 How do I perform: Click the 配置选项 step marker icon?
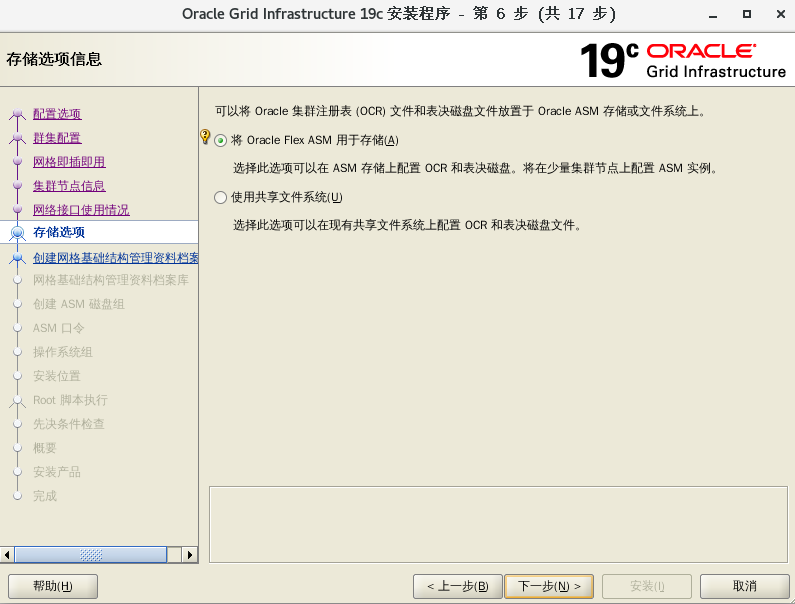17,114
